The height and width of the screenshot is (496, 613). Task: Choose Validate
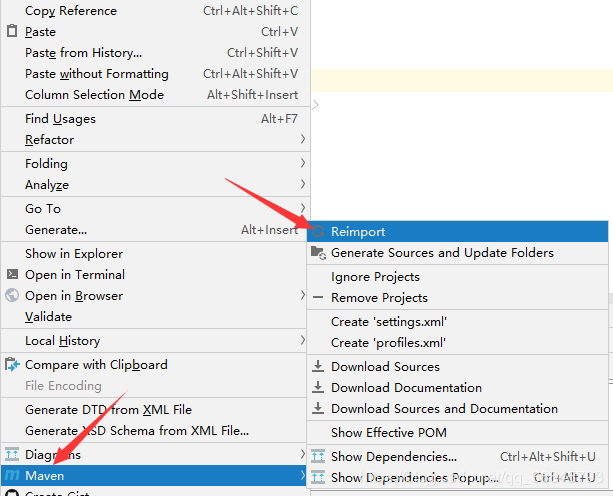155,317
